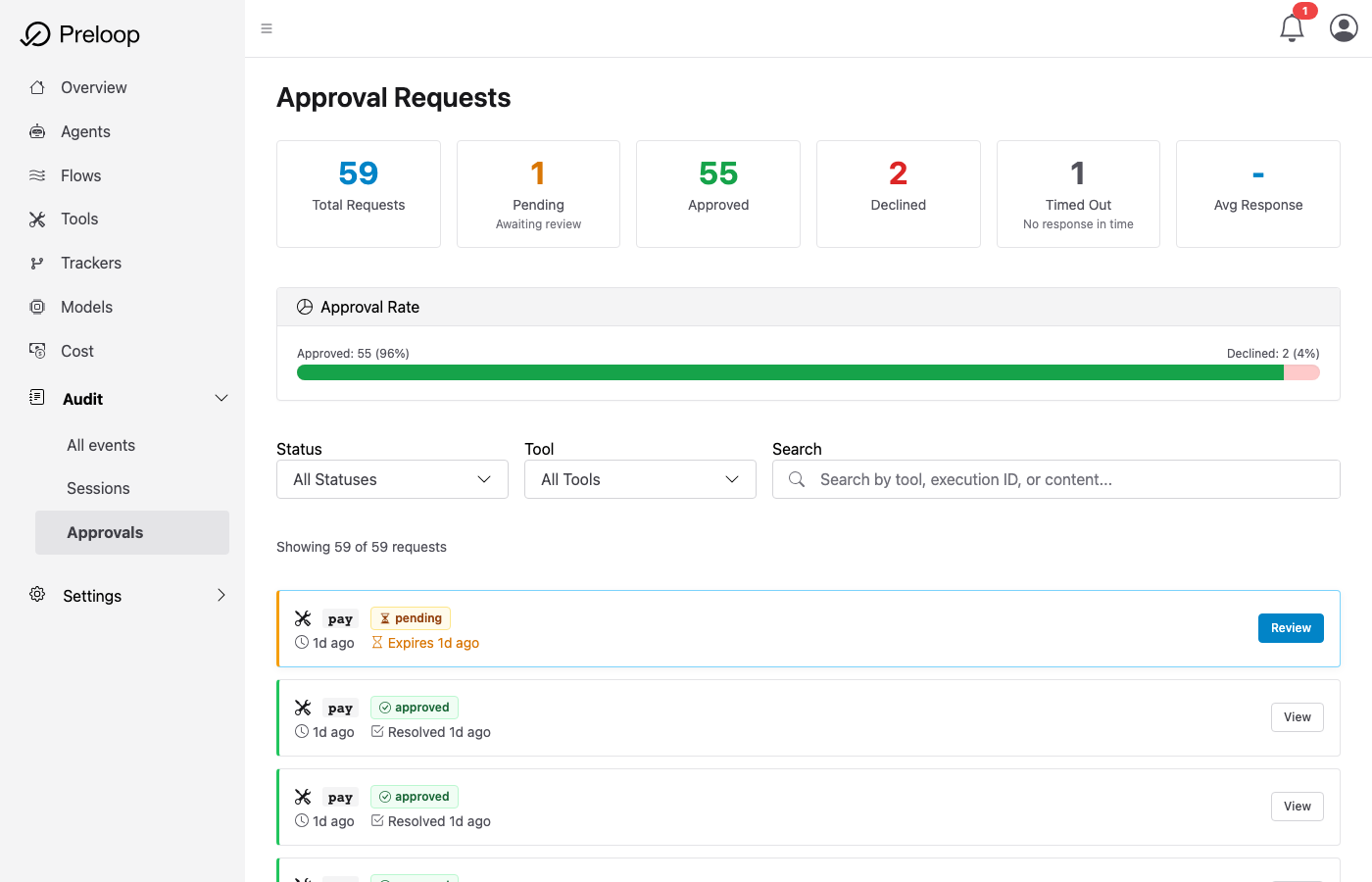1372x882 pixels.
Task: Click the pending status badge
Action: point(411,618)
